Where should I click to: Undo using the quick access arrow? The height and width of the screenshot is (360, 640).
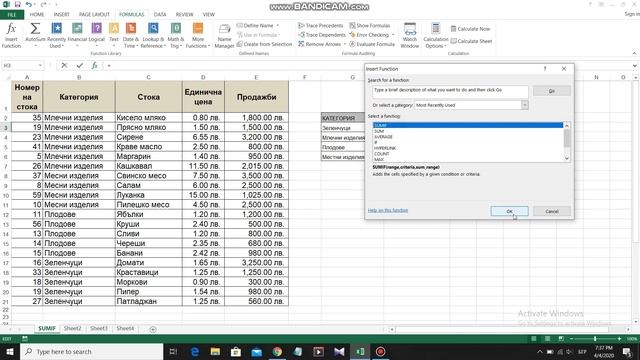pos(29,4)
